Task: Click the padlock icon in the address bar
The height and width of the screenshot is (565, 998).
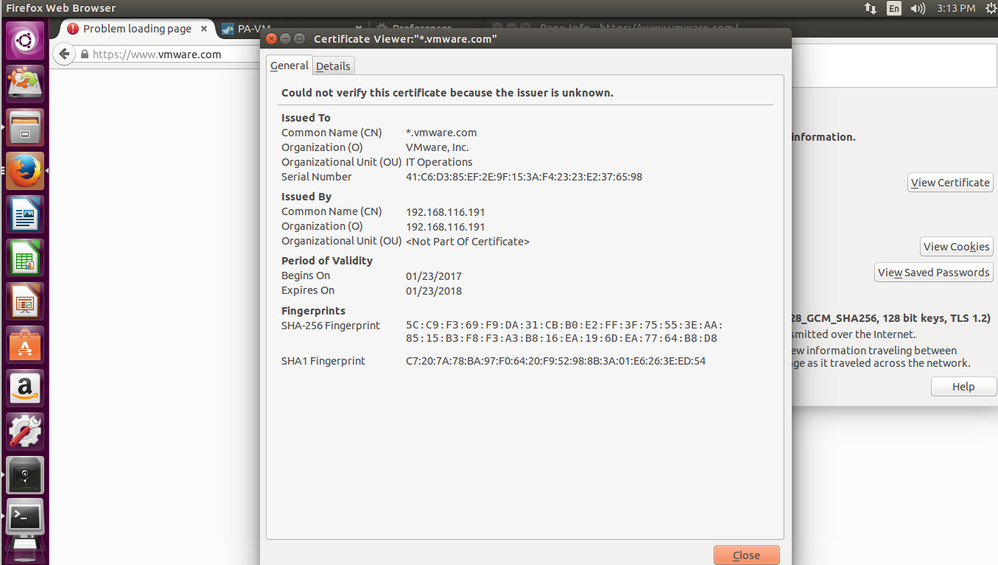Action: coord(84,54)
